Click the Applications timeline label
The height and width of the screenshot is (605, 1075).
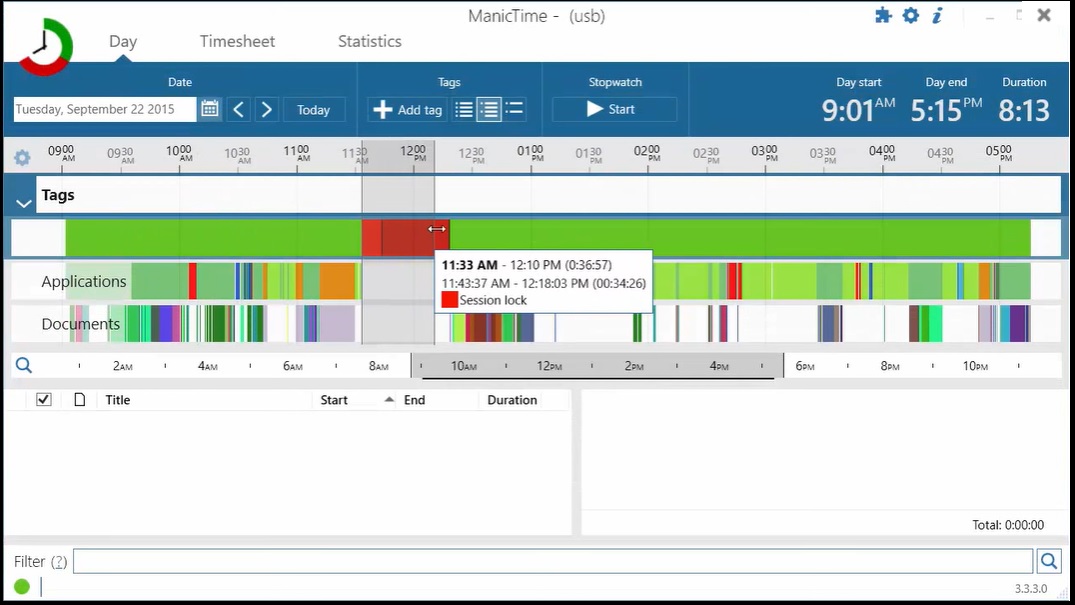pyautogui.click(x=84, y=281)
